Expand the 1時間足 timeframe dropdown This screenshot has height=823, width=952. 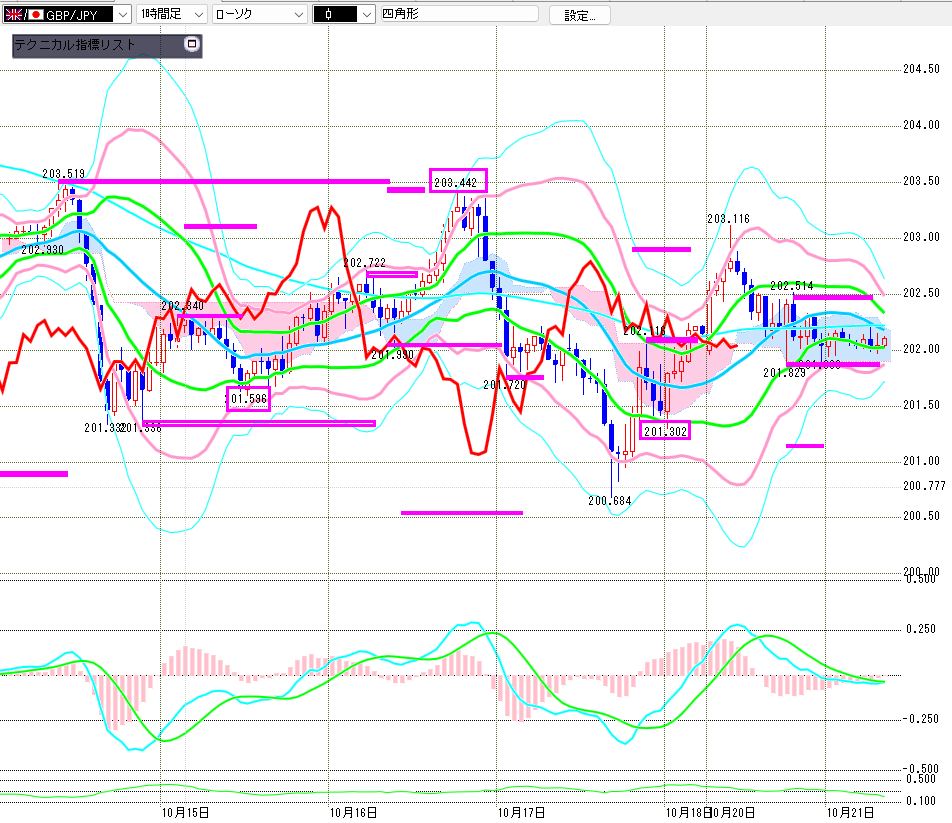(x=198, y=15)
